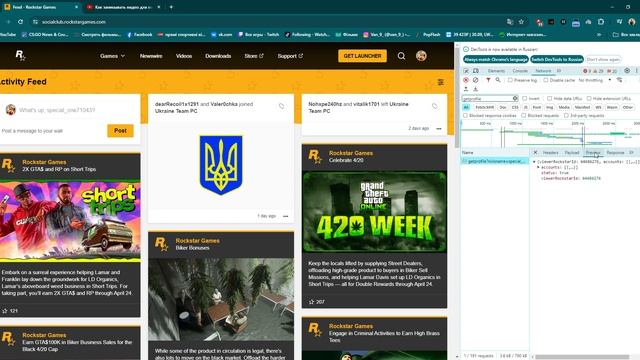Open the Activity Feed filter settings icon
This screenshot has height=360, width=640.
[441, 82]
